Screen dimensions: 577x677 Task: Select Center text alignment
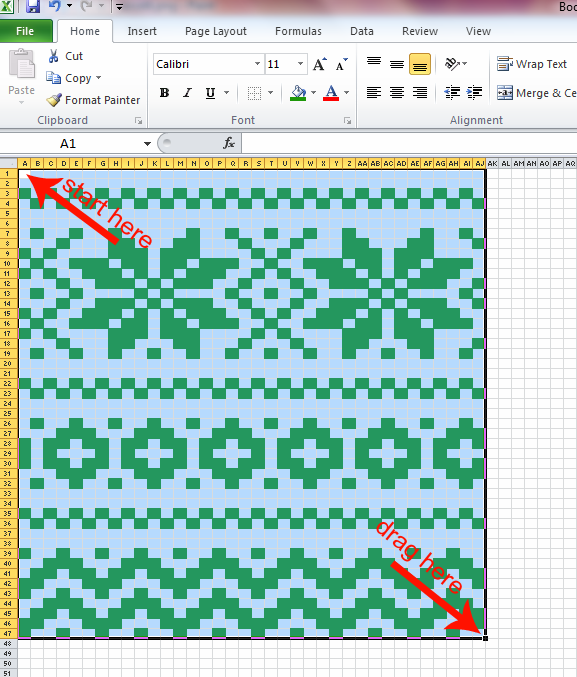coord(397,92)
